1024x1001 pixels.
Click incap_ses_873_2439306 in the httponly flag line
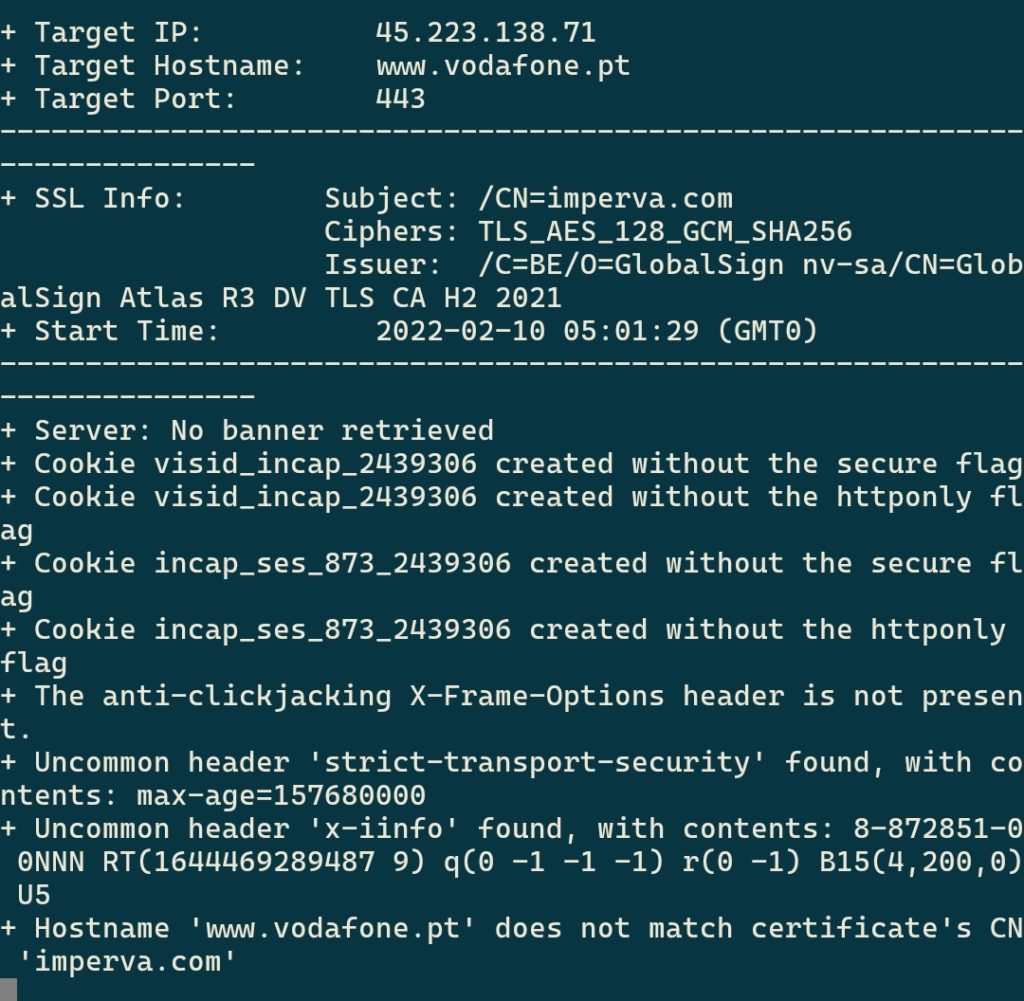pyautogui.click(x=332, y=631)
